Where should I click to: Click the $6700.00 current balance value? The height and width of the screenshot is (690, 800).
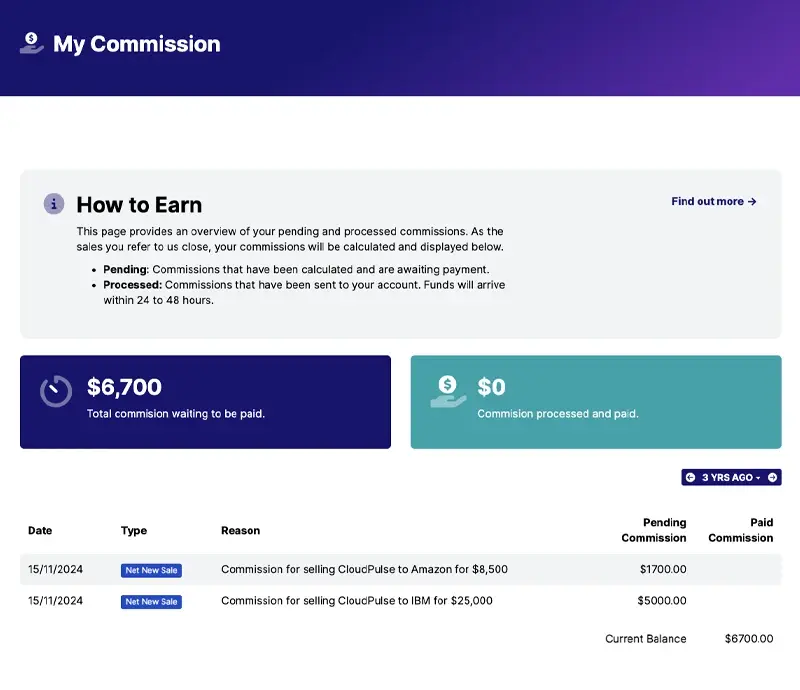click(749, 639)
